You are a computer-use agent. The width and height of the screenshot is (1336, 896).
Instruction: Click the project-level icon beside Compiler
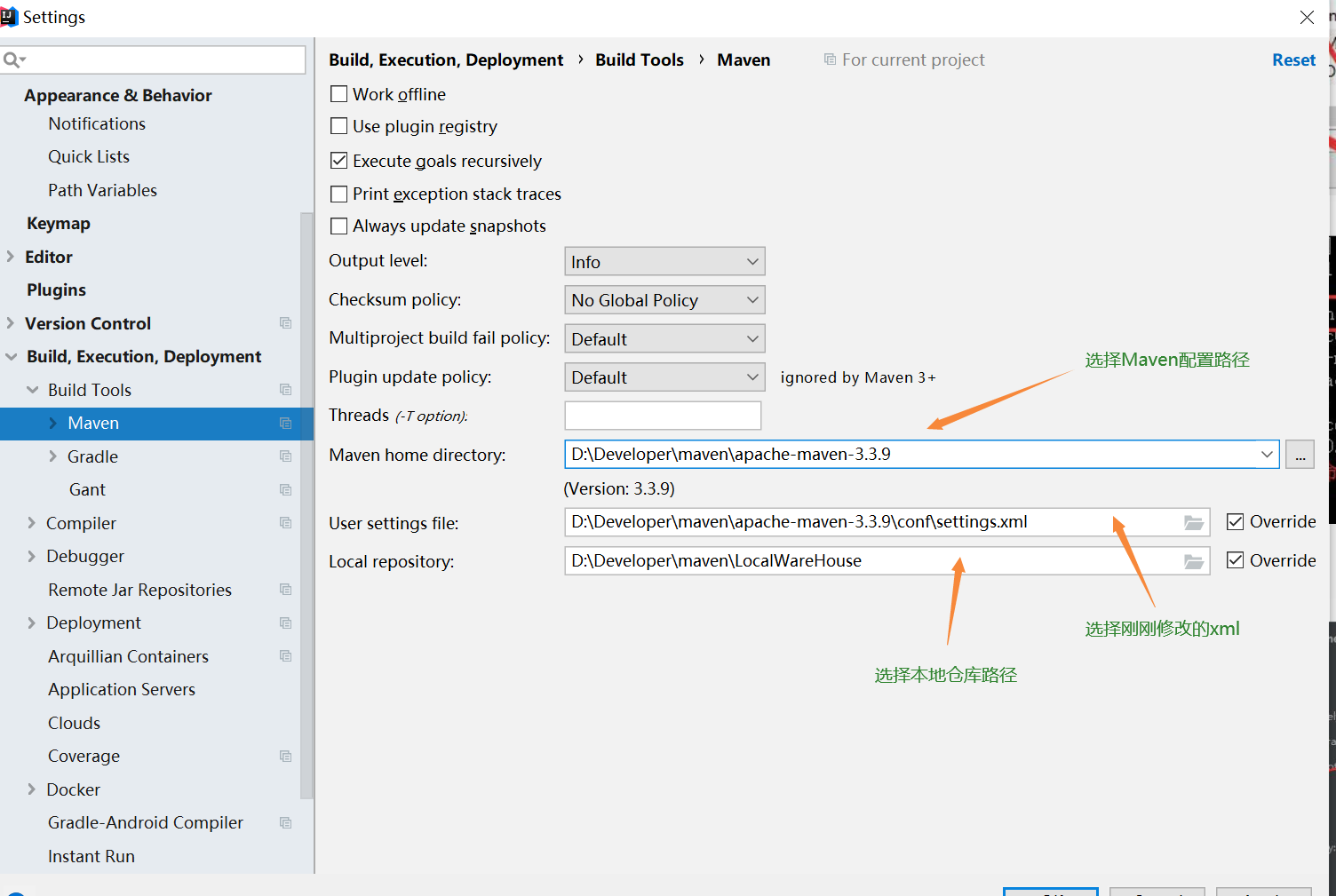point(286,523)
